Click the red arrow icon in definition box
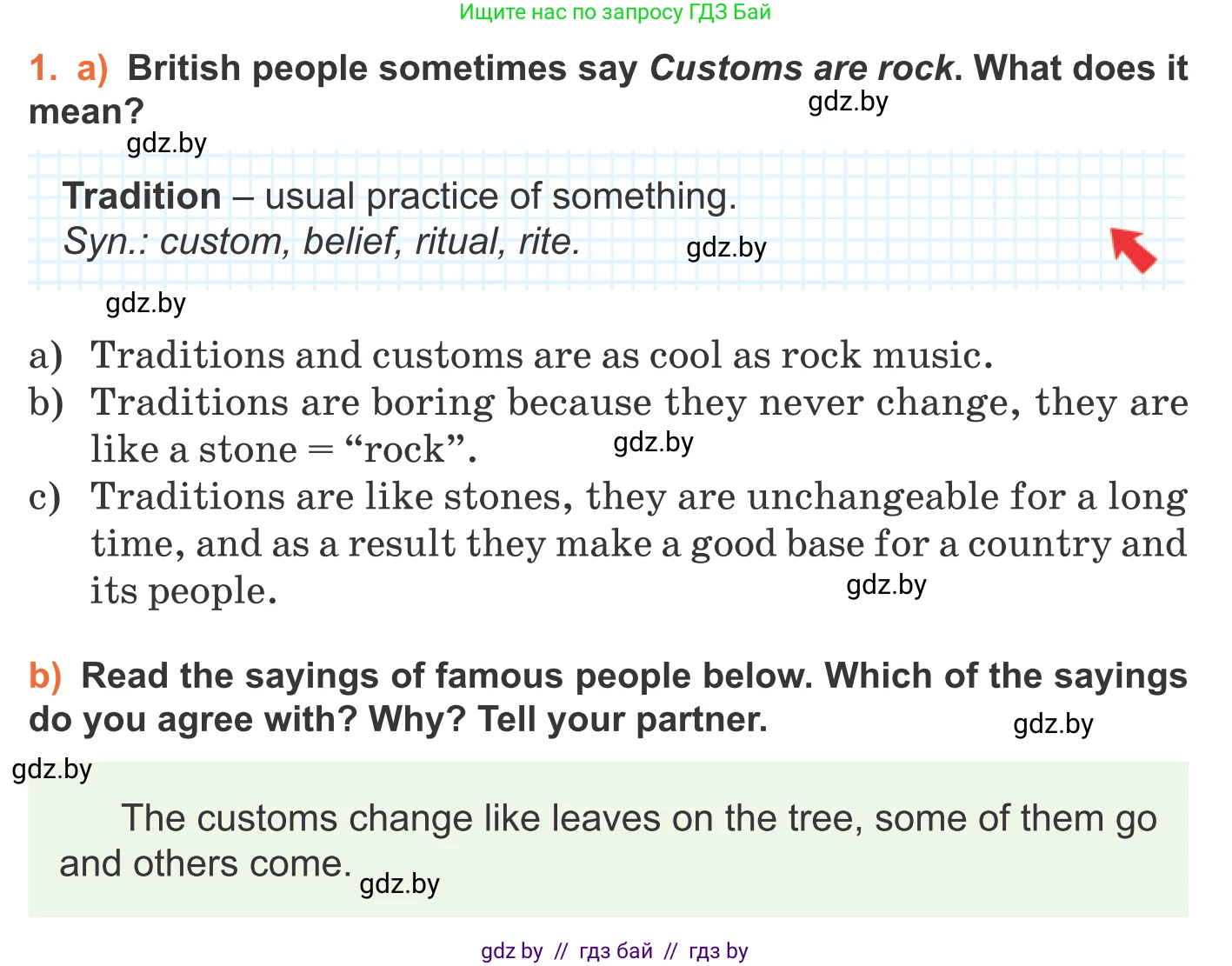 tap(1134, 250)
